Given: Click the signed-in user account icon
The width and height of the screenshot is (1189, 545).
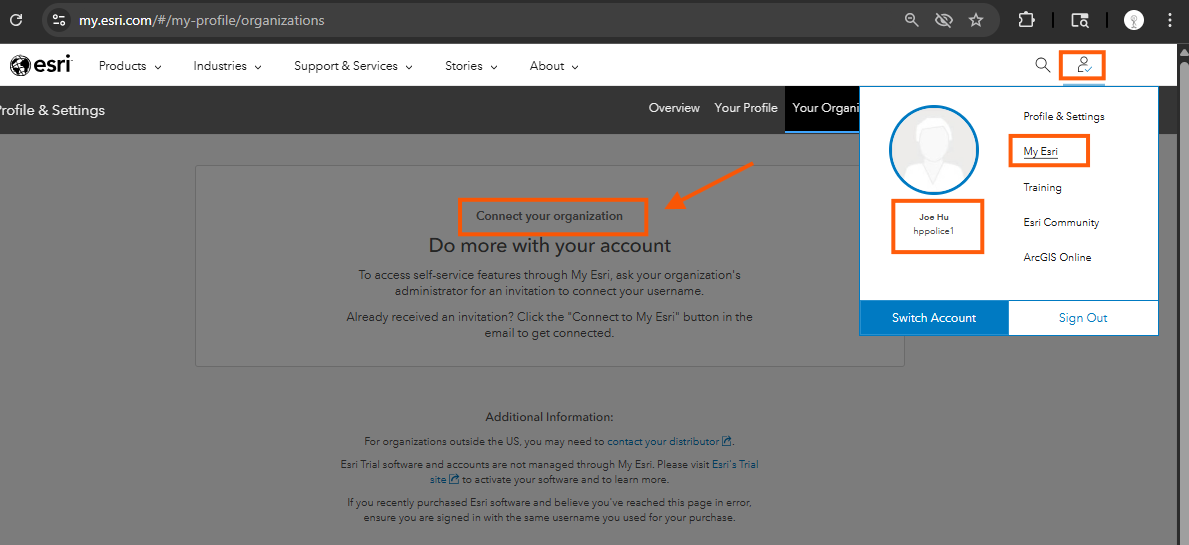Looking at the screenshot, I should tap(1083, 66).
